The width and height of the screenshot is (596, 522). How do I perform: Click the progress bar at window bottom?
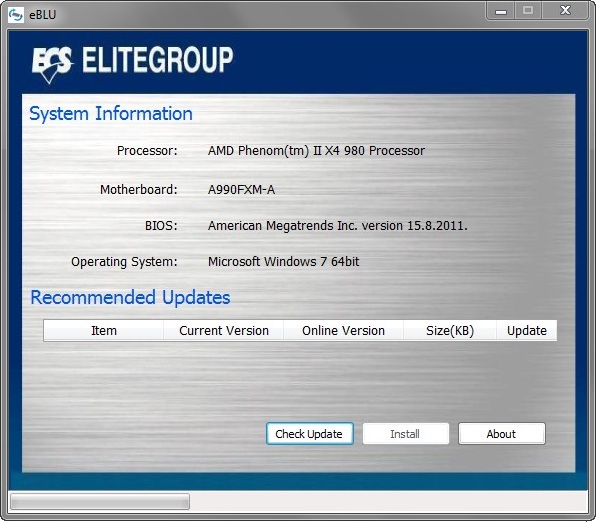[x=100, y=501]
